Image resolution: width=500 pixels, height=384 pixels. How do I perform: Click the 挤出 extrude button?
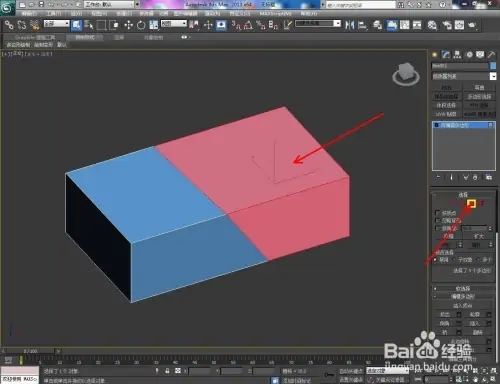tap(445, 314)
